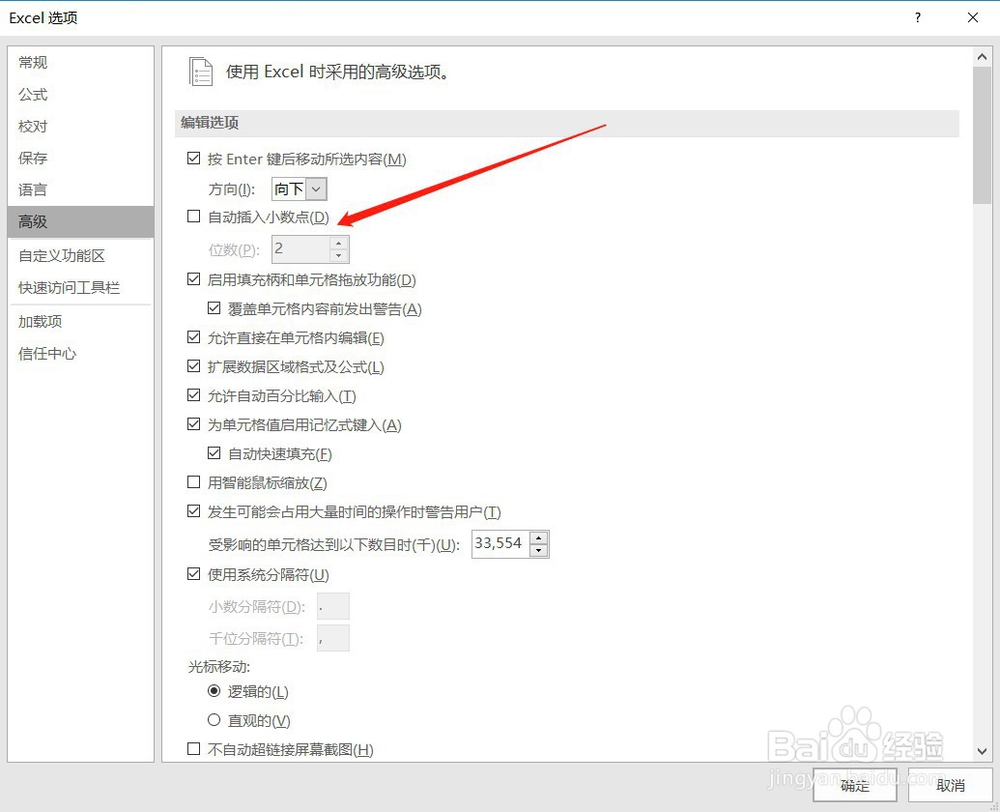The height and width of the screenshot is (812, 1000).
Task: Enable 自动插入小数点 checkbox
Action: (194, 216)
